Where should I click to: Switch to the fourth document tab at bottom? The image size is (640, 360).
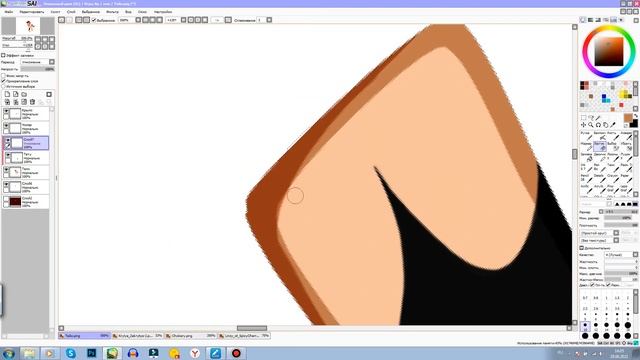(244, 336)
